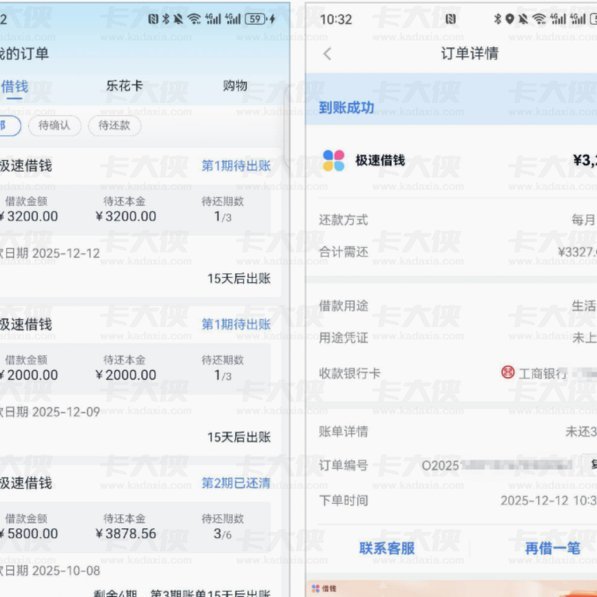Tap the WiFi icon in left phone status bar

(x=194, y=19)
